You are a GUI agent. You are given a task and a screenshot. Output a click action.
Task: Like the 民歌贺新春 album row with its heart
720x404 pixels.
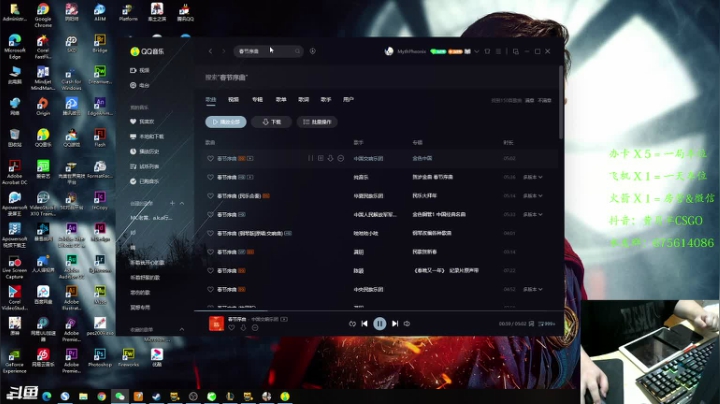click(x=210, y=252)
